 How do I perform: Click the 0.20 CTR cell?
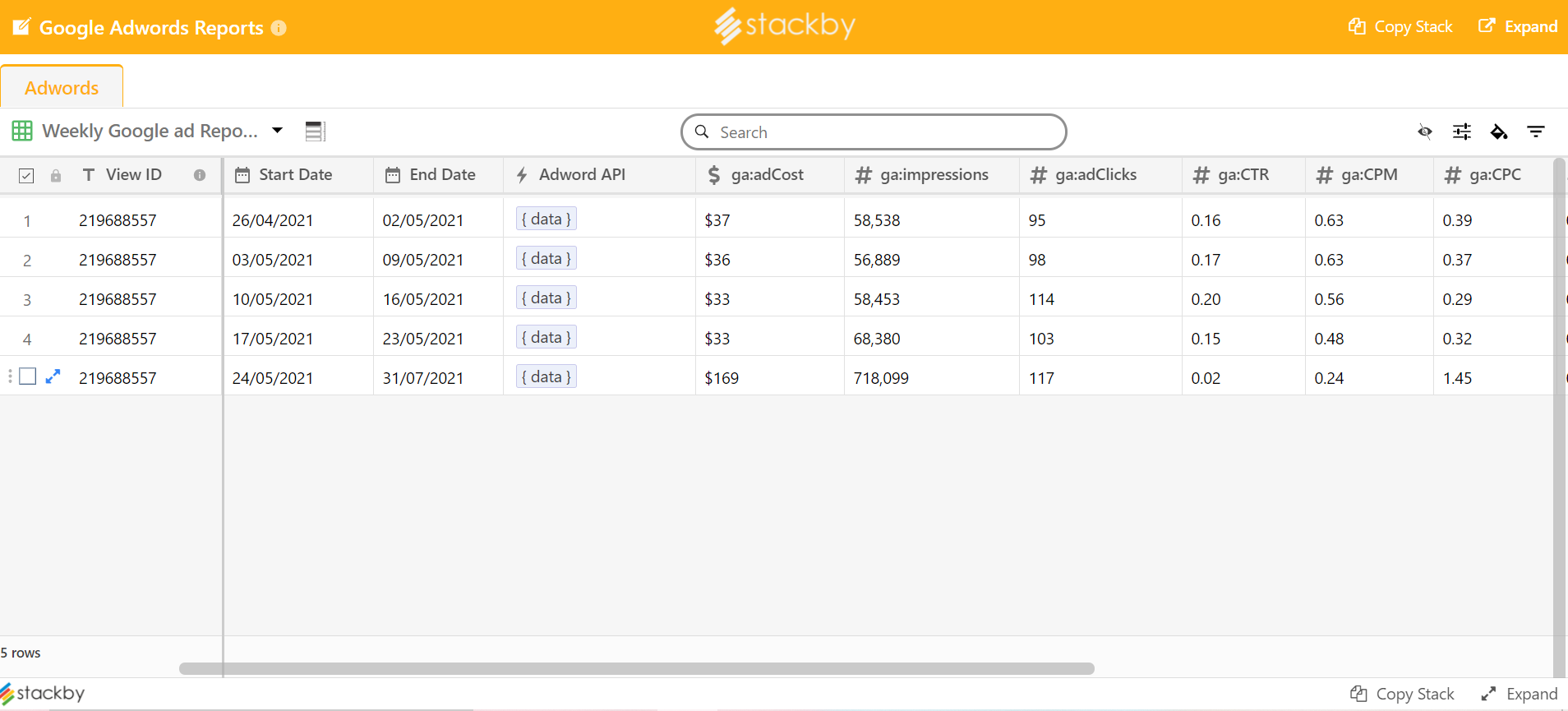pos(1243,298)
